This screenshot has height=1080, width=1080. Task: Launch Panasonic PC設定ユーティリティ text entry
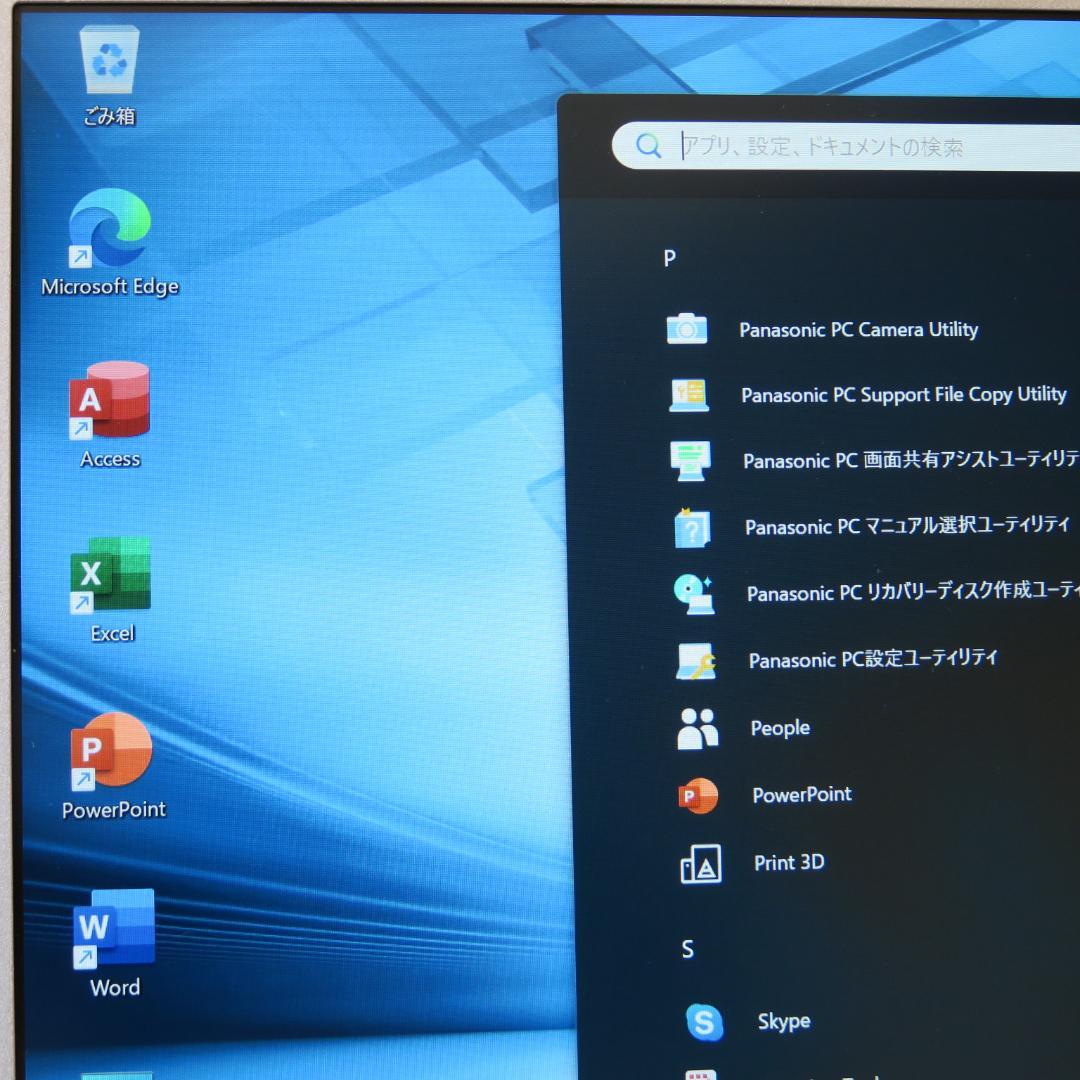click(873, 659)
